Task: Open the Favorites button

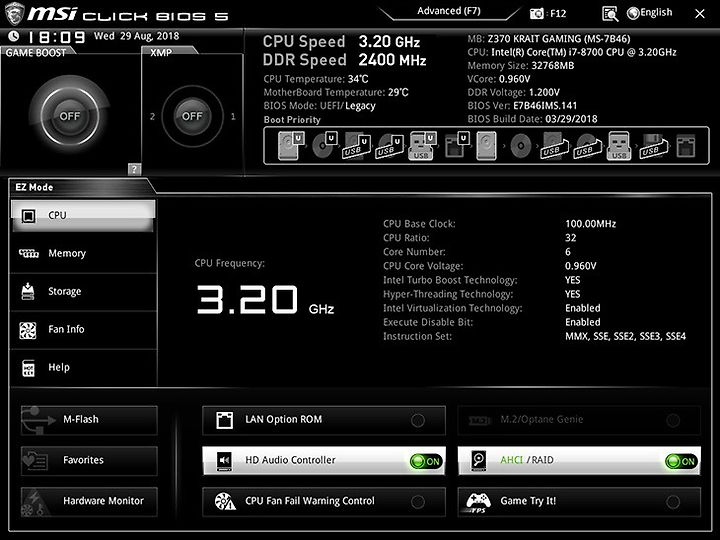Action: click(89, 461)
